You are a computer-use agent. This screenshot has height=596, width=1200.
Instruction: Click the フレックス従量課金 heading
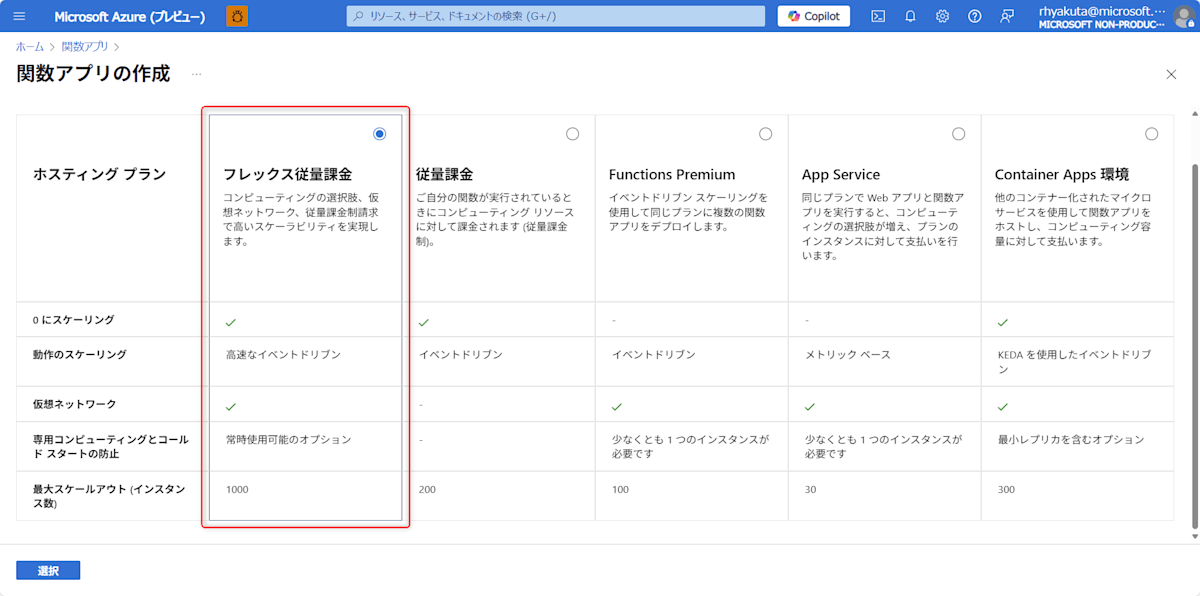pyautogui.click(x=288, y=174)
